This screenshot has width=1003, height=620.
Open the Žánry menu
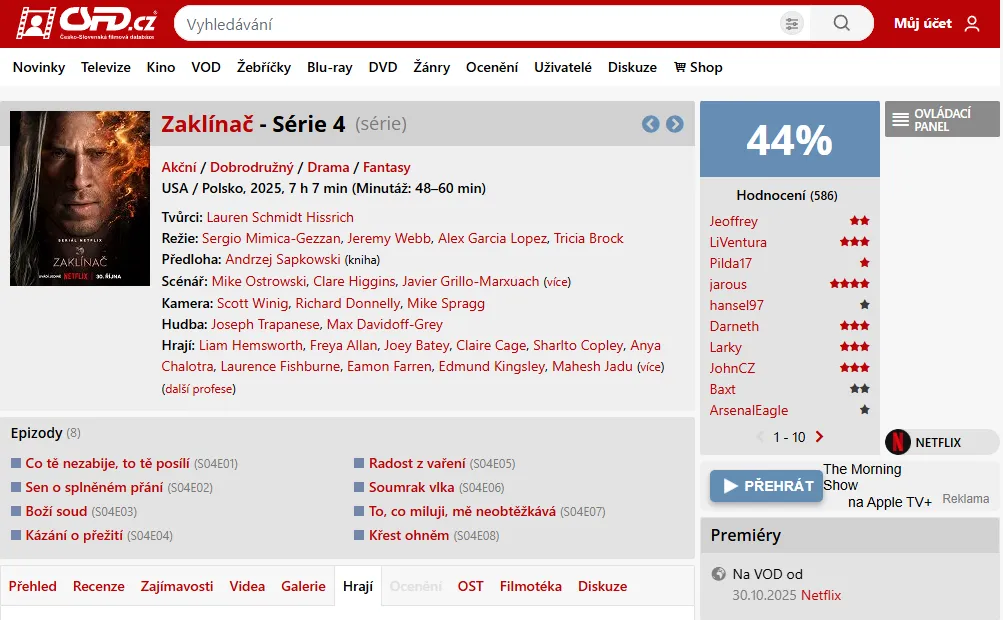click(431, 67)
